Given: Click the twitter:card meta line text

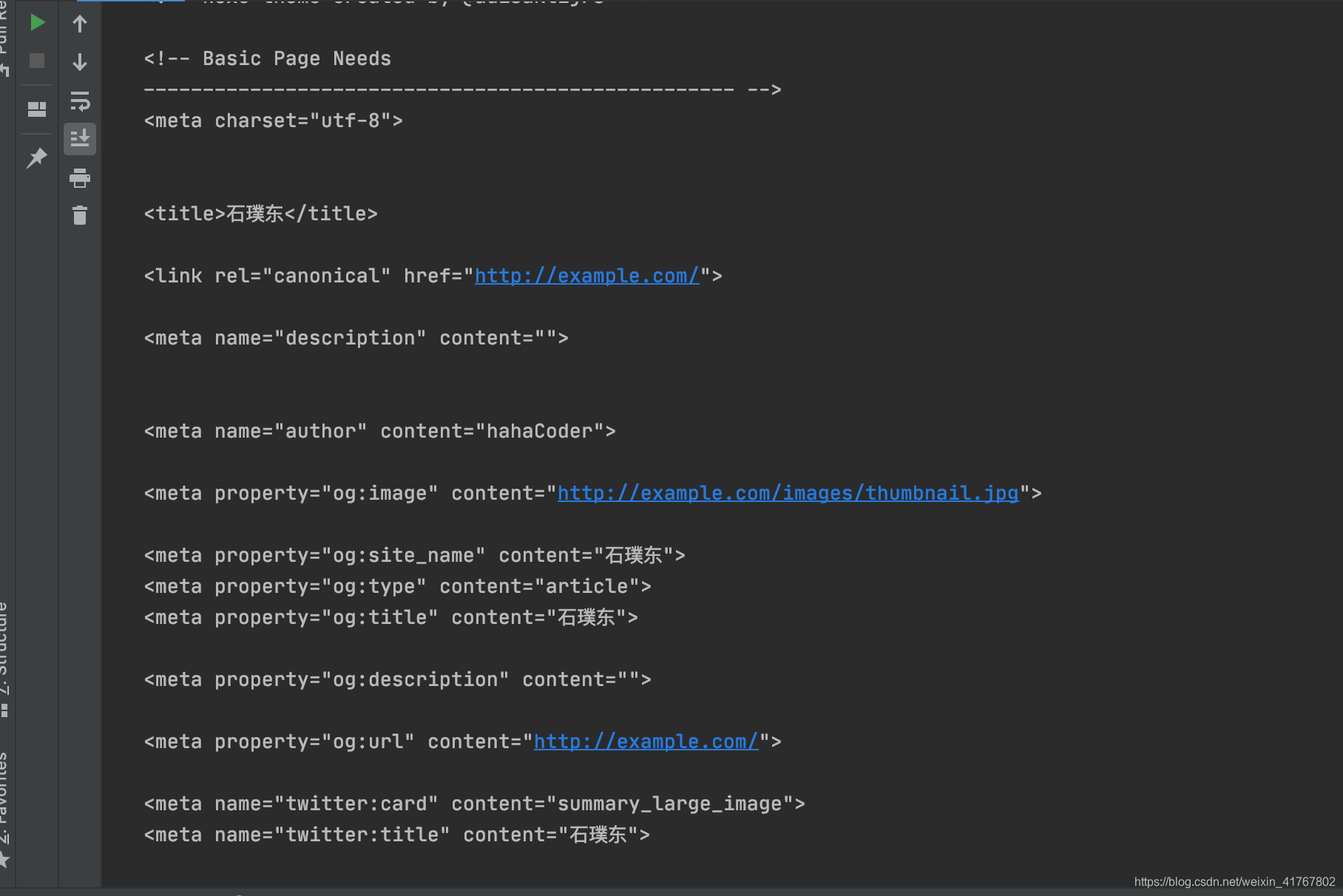Looking at the screenshot, I should pyautogui.click(x=474, y=804).
